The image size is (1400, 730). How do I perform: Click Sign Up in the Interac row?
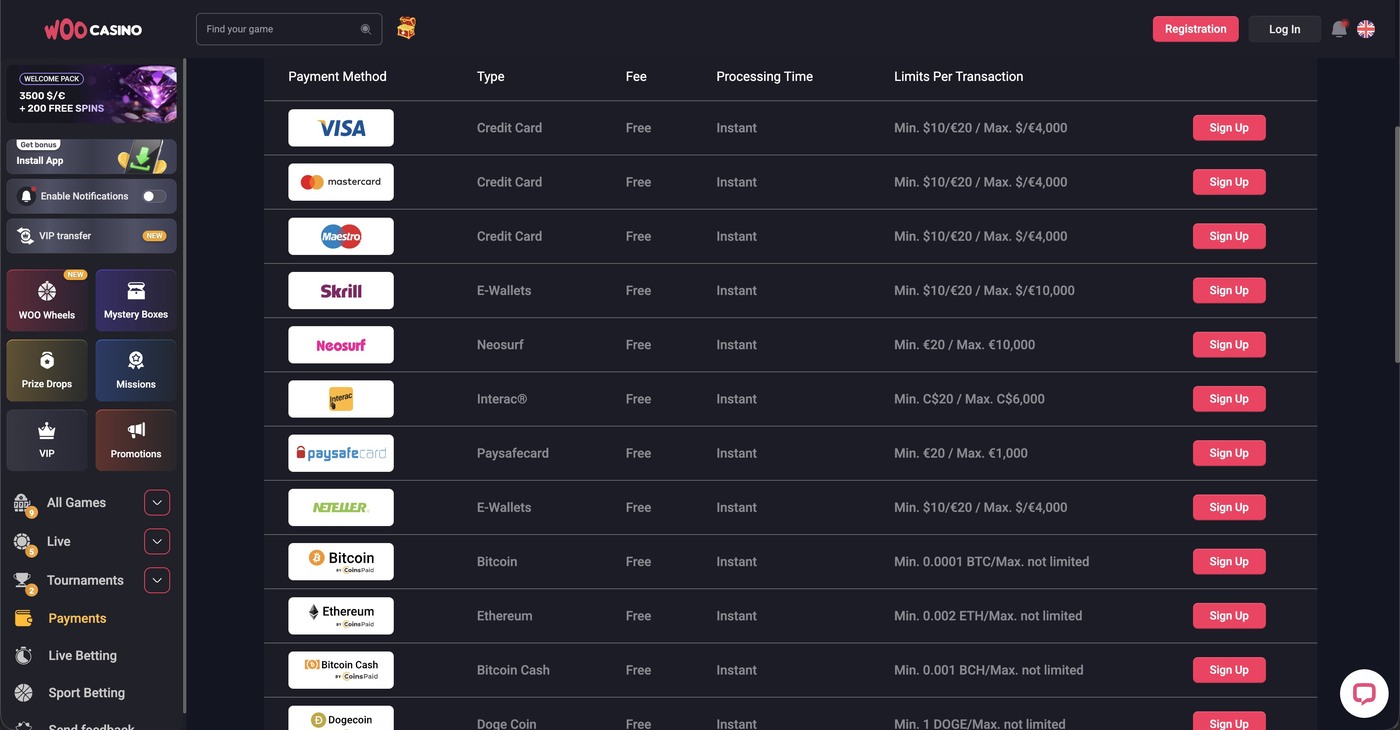(1229, 399)
